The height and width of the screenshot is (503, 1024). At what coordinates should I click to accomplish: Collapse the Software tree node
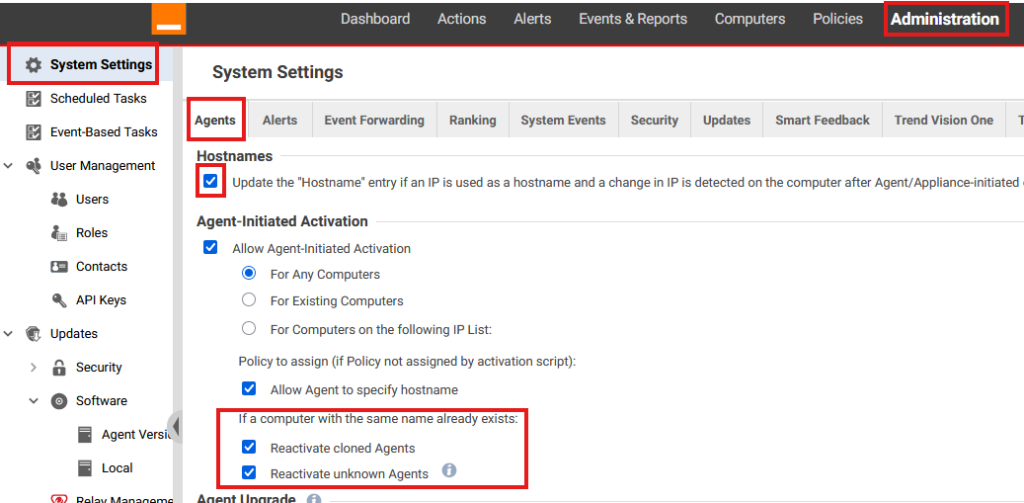(x=33, y=401)
